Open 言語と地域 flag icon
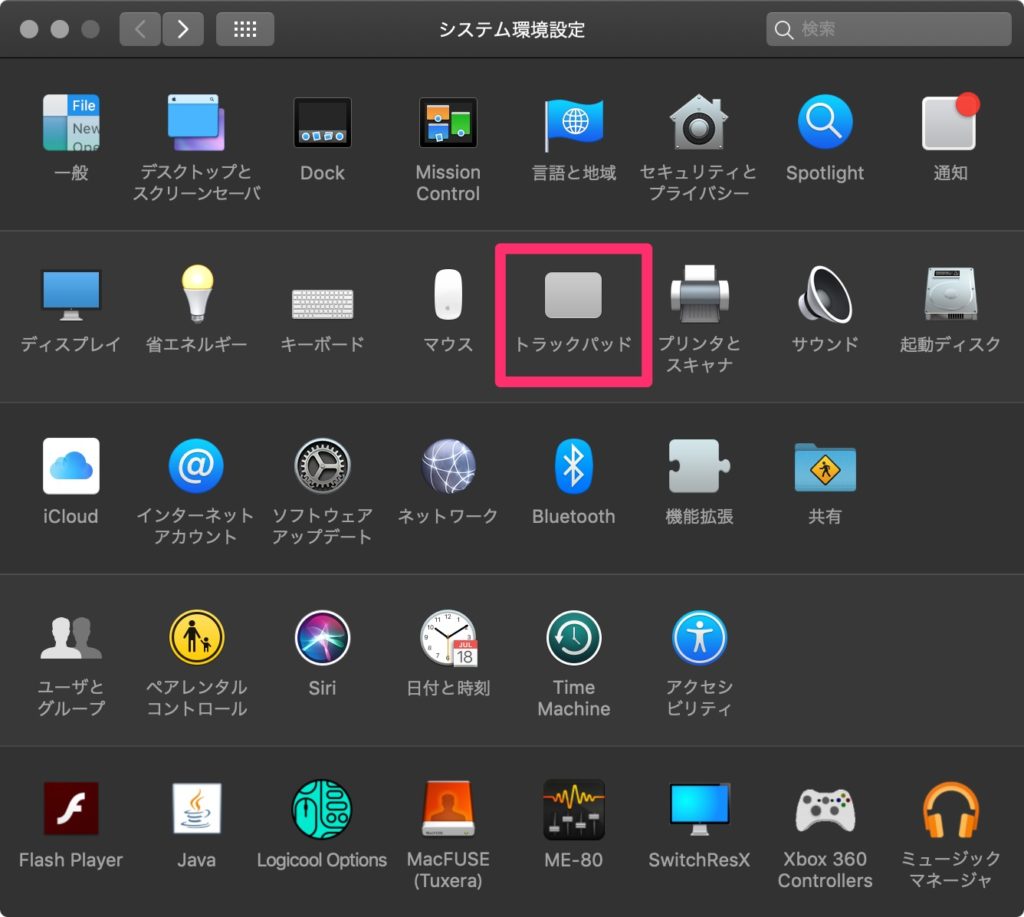 [x=573, y=124]
